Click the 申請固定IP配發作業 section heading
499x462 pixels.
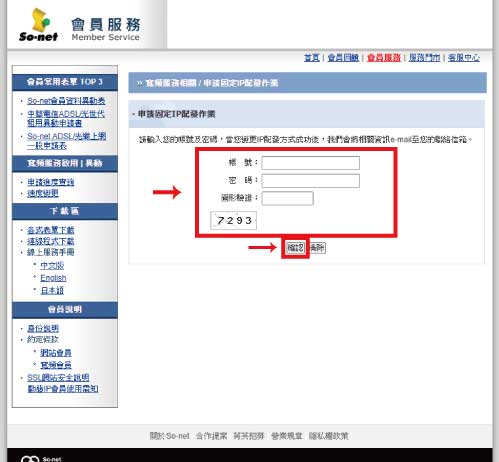click(x=177, y=114)
